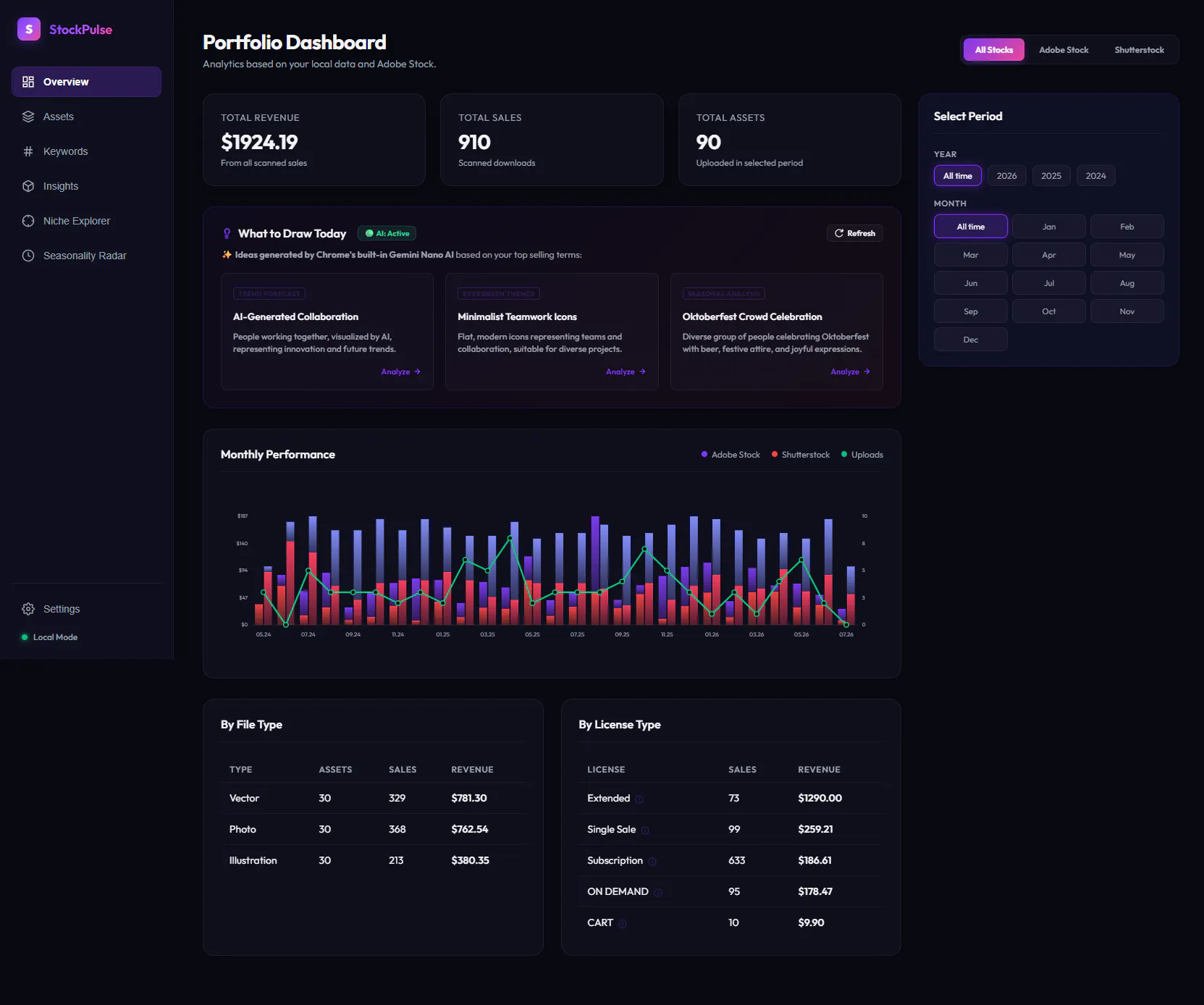Image resolution: width=1204 pixels, height=1005 pixels.
Task: Analyze the Minimalist Teamwork Icons idea
Action: coord(626,371)
